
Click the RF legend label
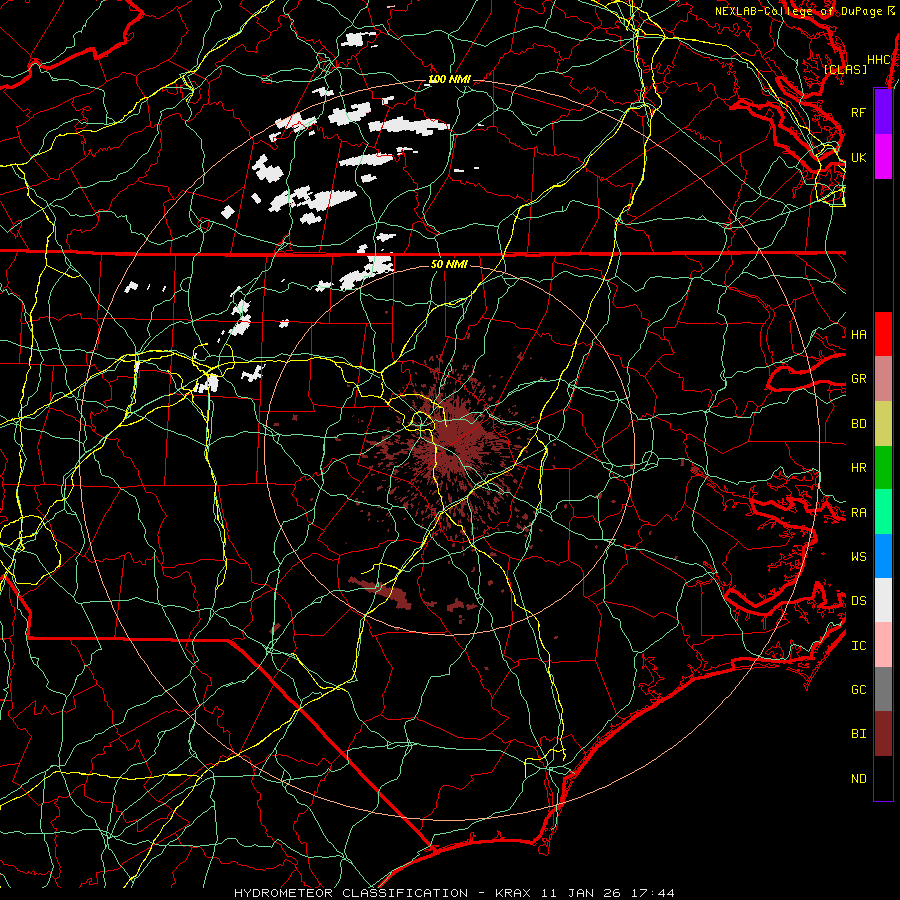tap(858, 112)
